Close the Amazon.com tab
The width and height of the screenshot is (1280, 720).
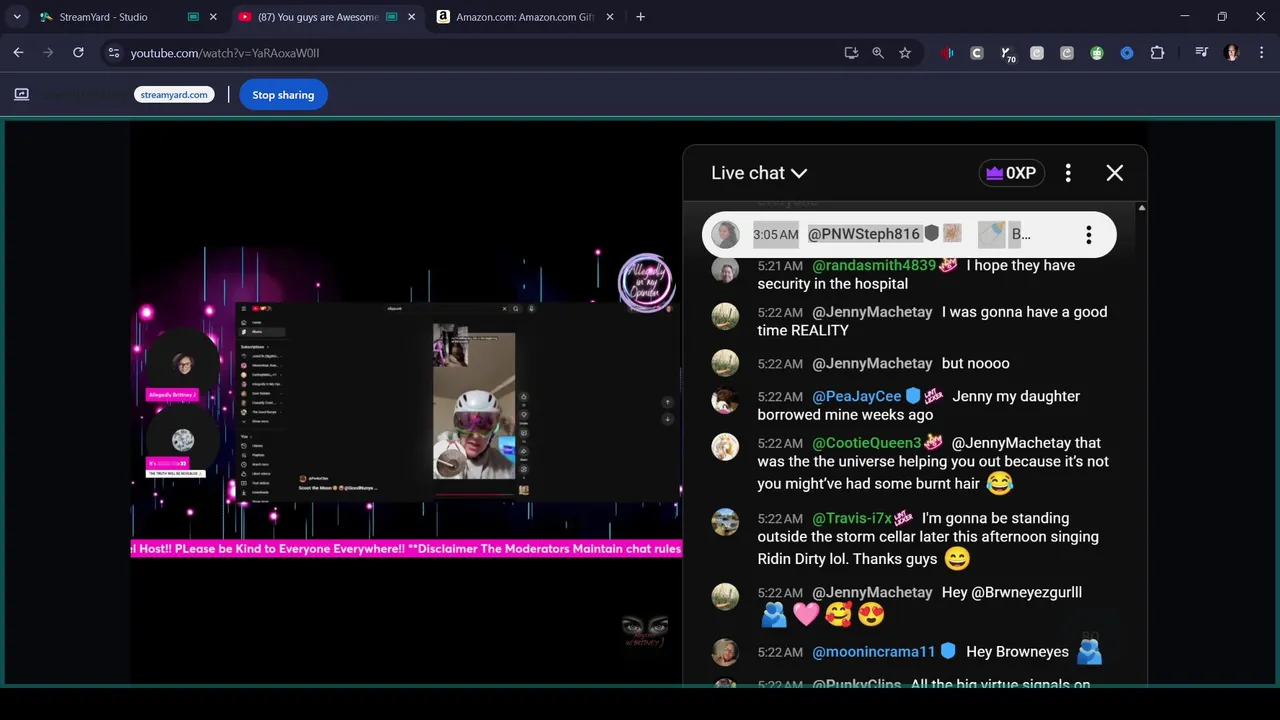610,17
